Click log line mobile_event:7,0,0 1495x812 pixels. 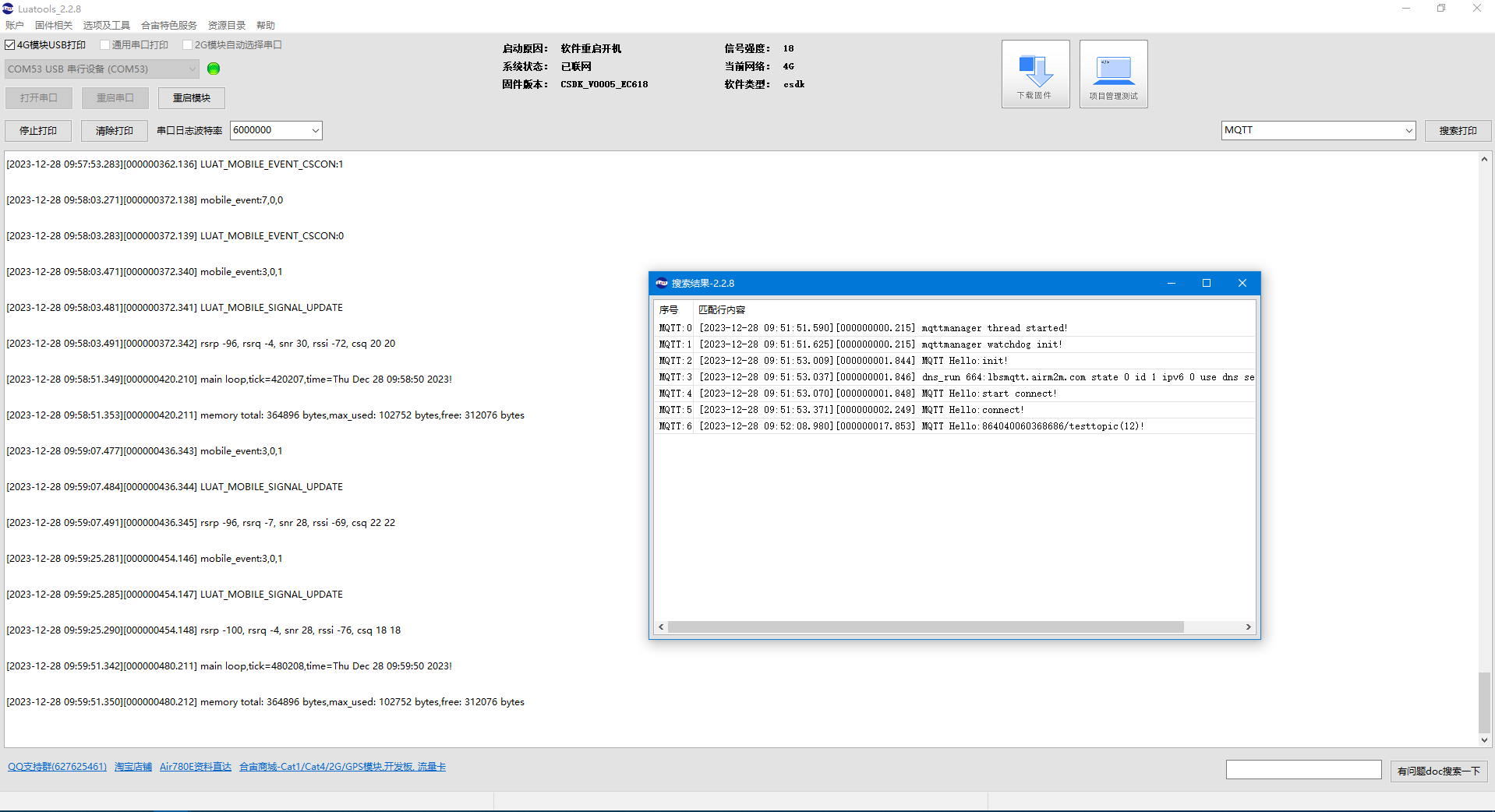pyautogui.click(x=145, y=200)
